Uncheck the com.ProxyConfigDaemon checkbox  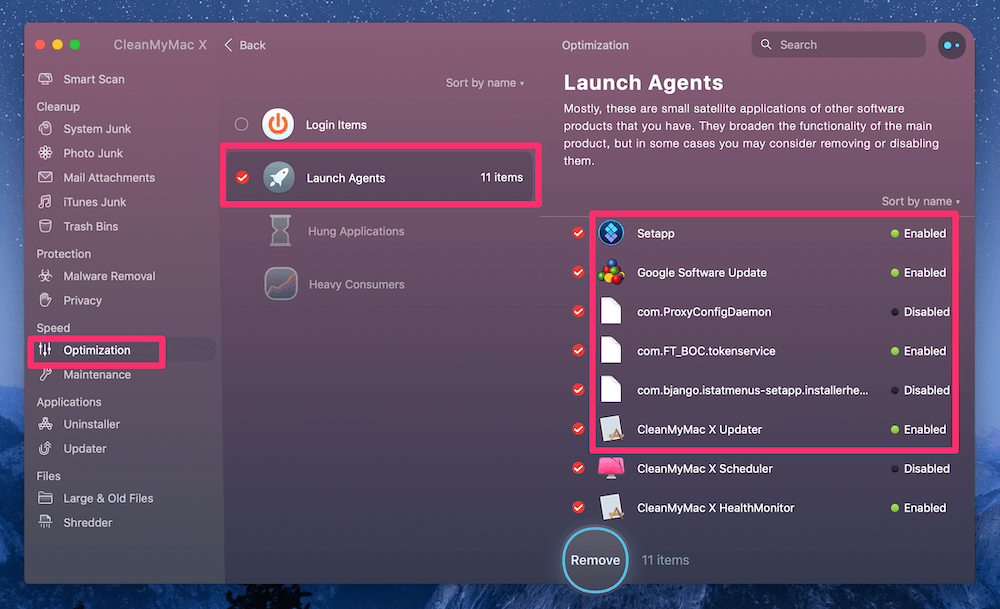[x=578, y=311]
